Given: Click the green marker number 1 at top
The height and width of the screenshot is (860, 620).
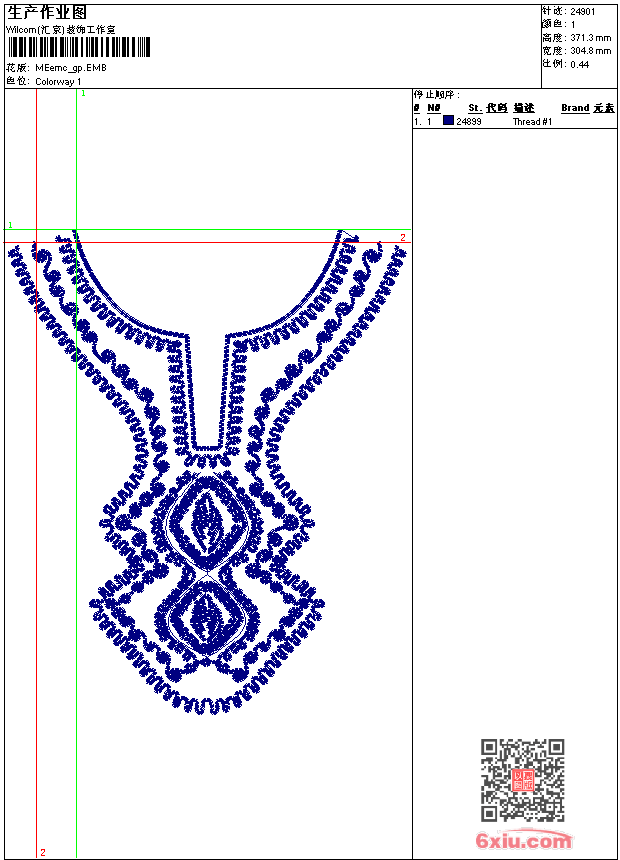Looking at the screenshot, I should (83, 93).
